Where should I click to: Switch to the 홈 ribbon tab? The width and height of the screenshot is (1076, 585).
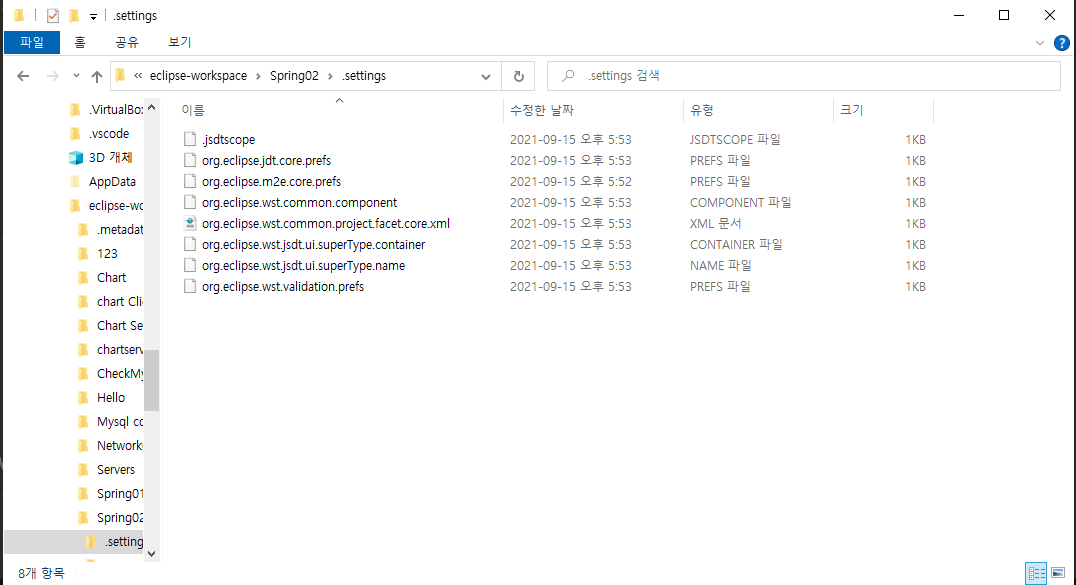coord(80,42)
